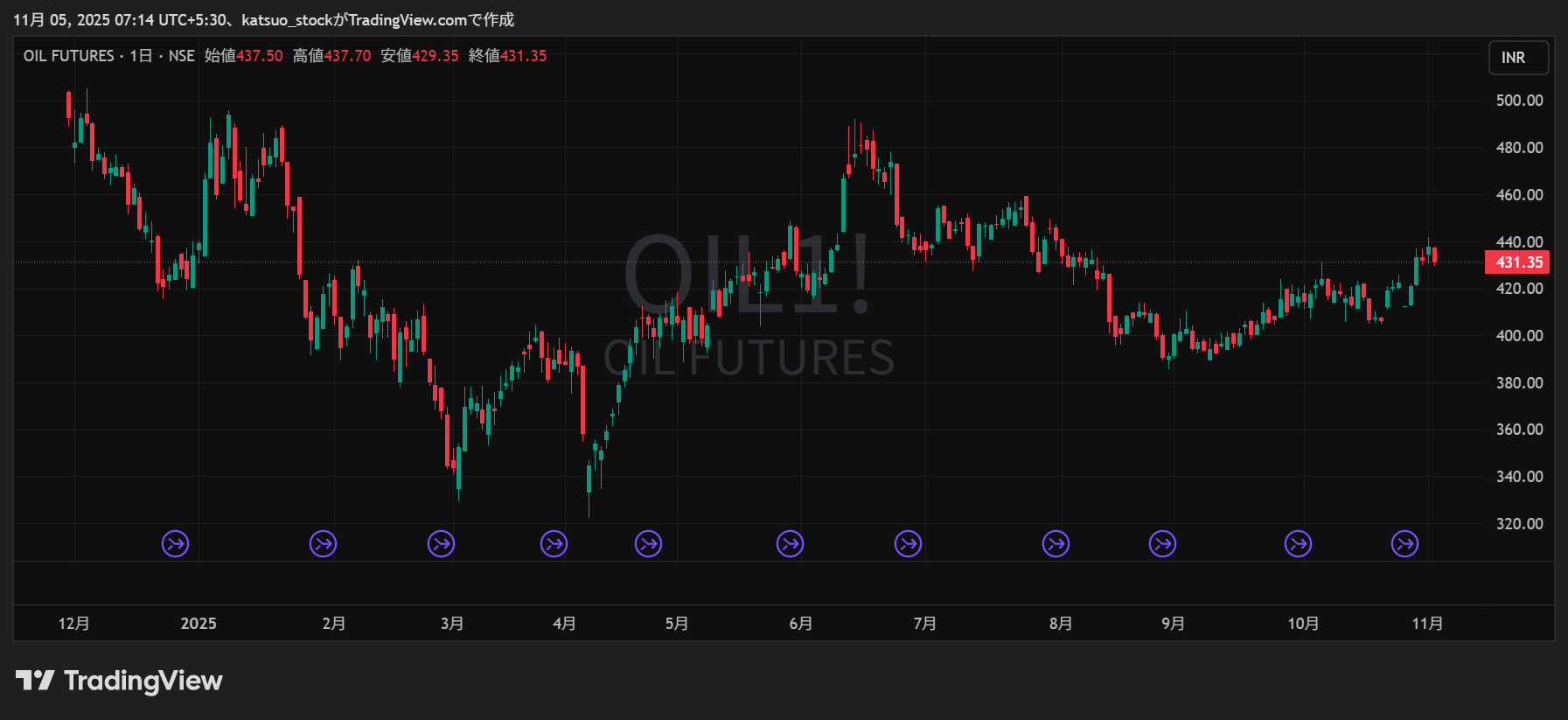Image resolution: width=1568 pixels, height=720 pixels.
Task: Click the rollover marker just before 5月
Action: tap(648, 544)
